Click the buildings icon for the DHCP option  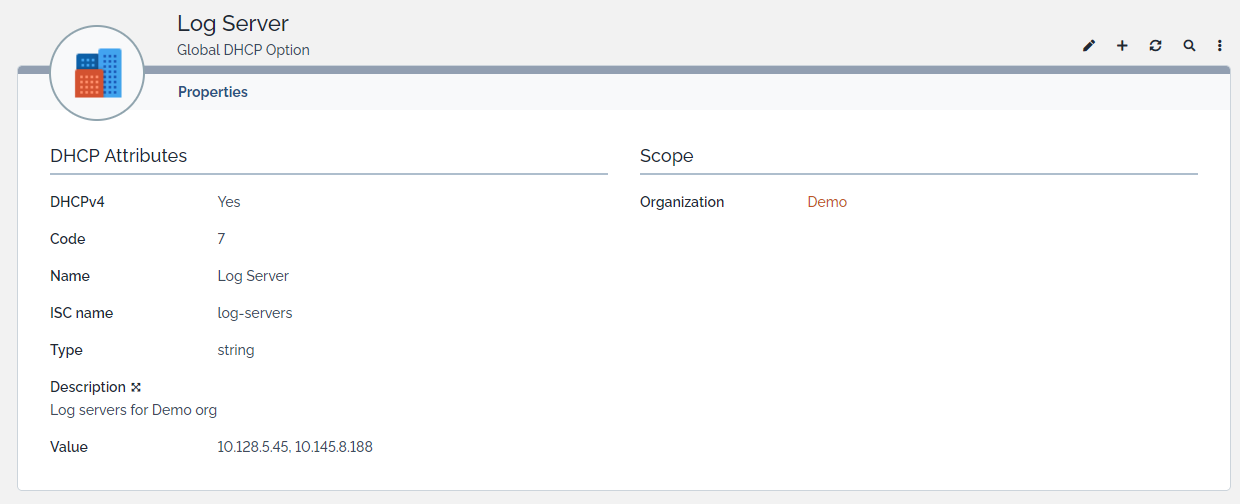[98, 74]
